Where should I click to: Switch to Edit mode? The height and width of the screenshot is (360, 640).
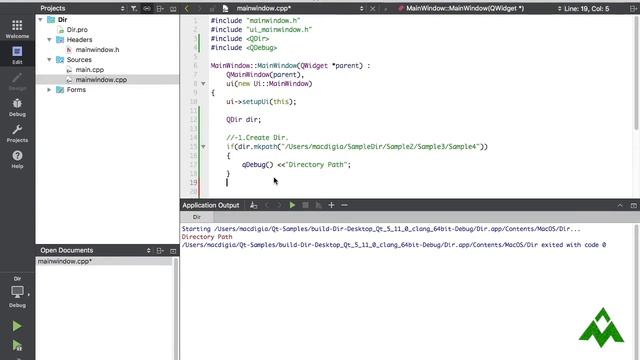(17, 55)
